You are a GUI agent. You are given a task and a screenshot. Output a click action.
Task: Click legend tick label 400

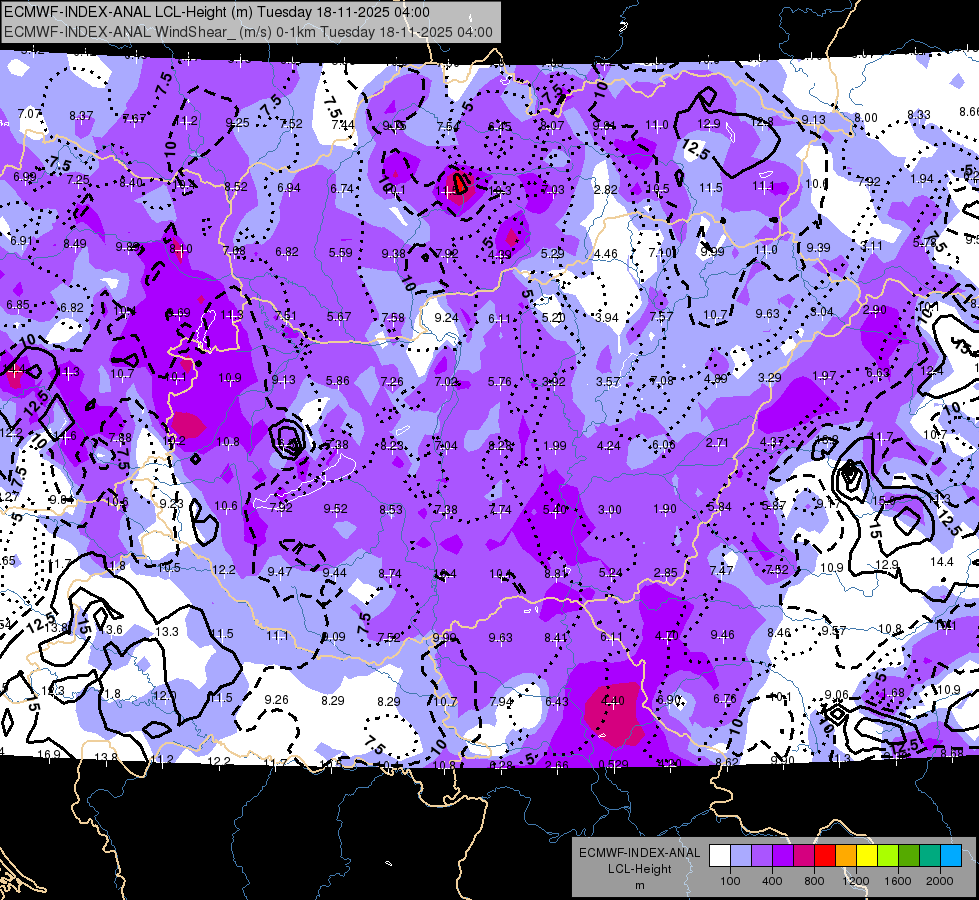772,881
